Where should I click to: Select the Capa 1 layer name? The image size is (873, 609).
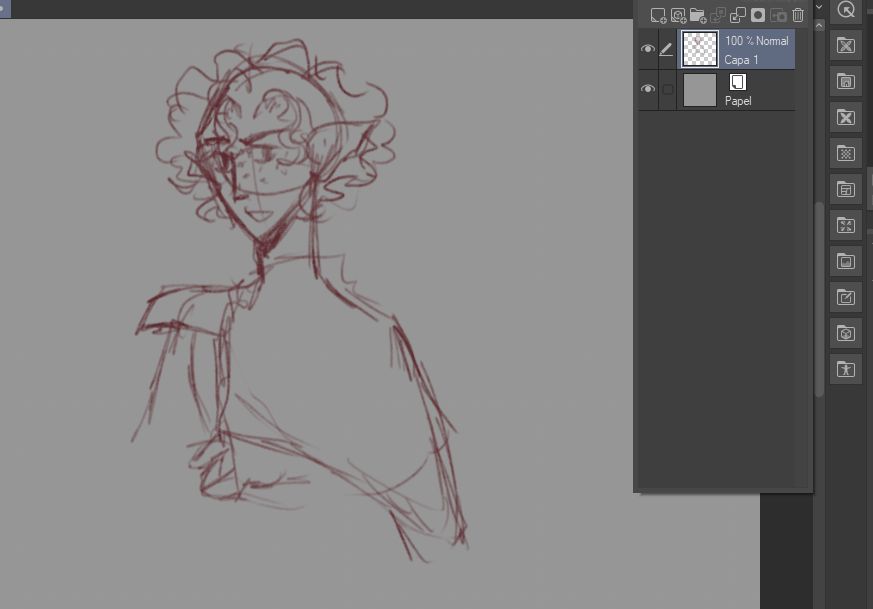[741, 60]
